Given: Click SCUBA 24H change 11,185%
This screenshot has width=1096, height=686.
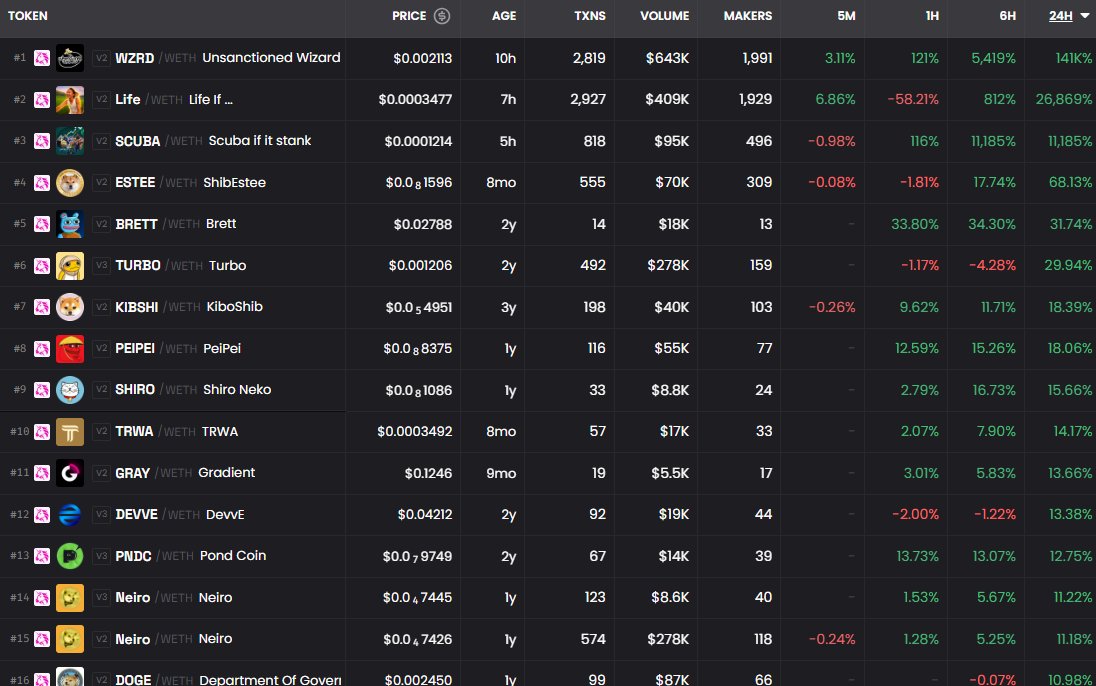Looking at the screenshot, I should (x=1069, y=141).
